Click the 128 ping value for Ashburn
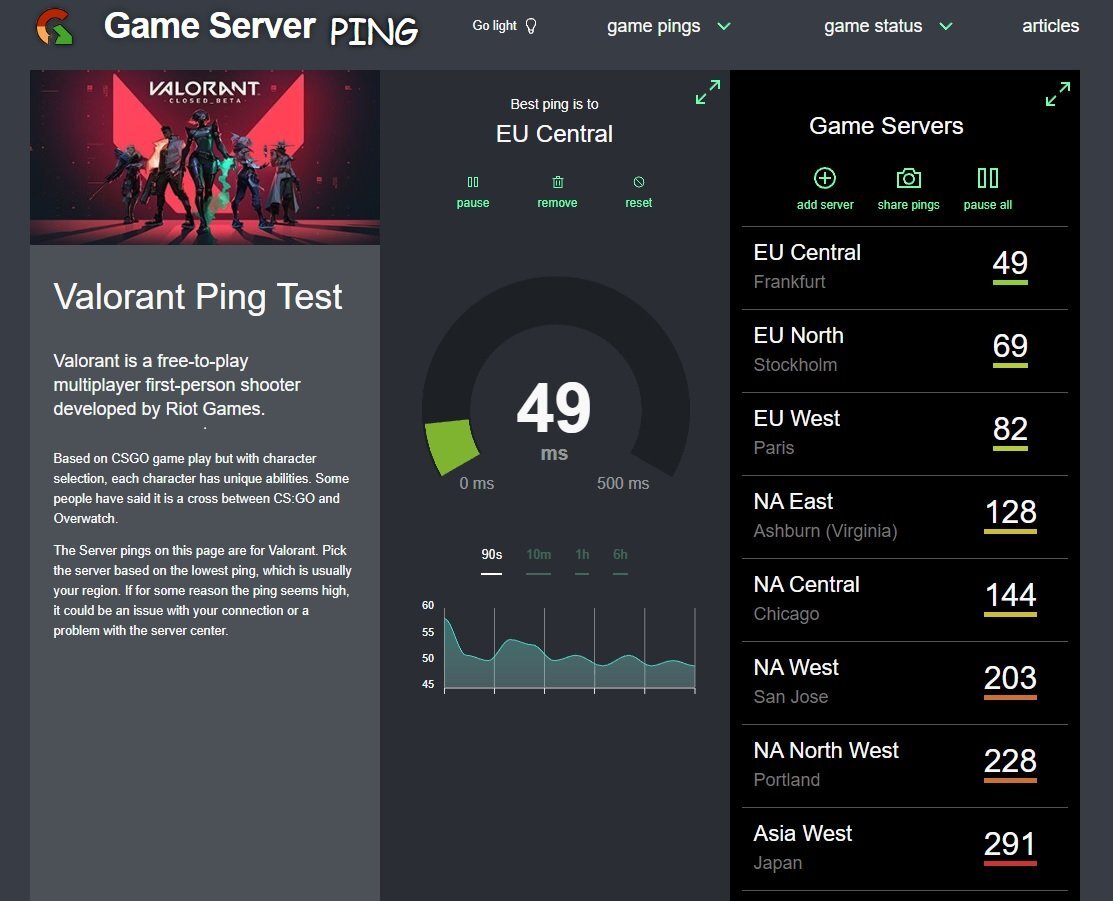Viewport: 1113px width, 901px height. 1010,513
